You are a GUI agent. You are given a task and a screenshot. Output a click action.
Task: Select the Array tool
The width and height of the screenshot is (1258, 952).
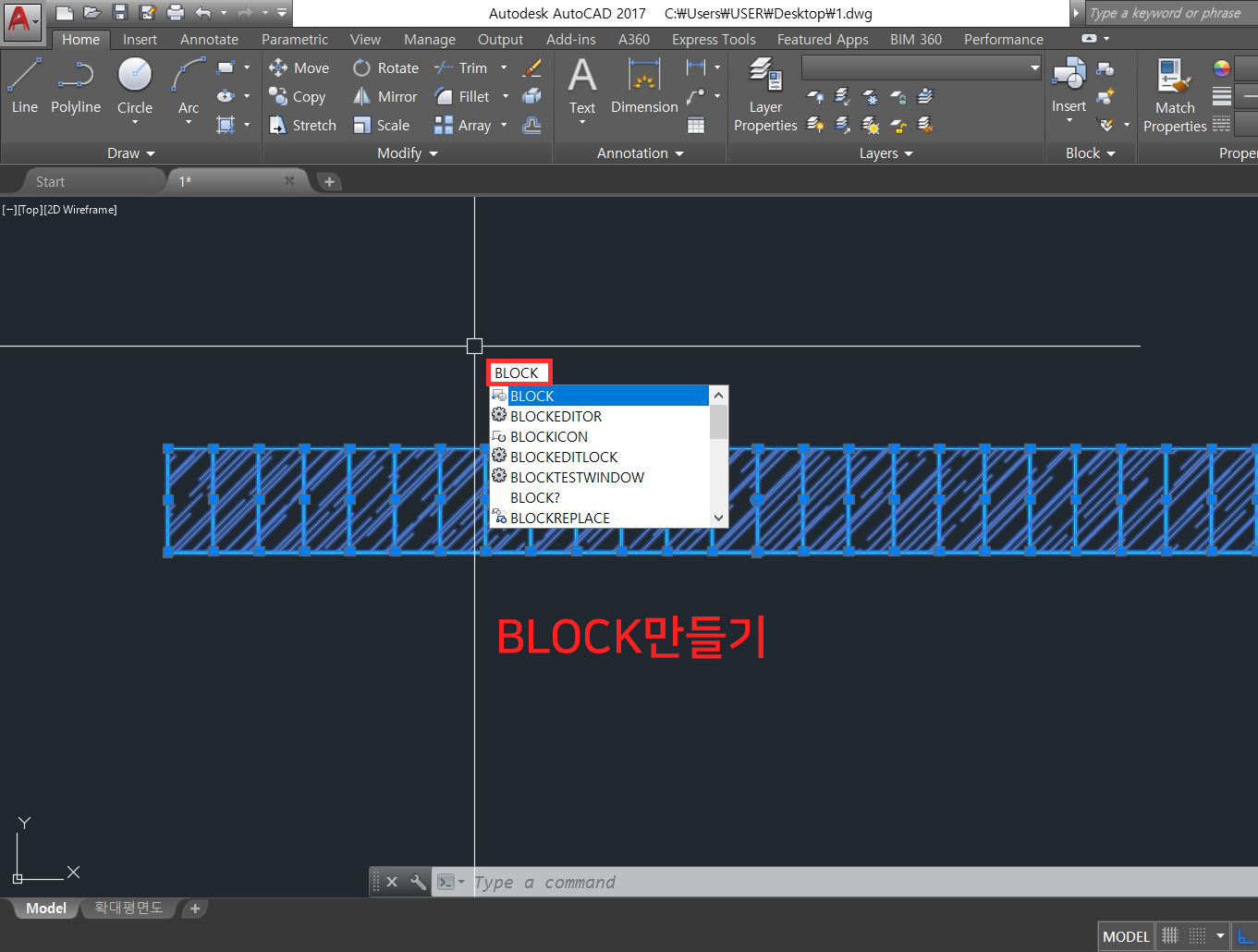[462, 125]
